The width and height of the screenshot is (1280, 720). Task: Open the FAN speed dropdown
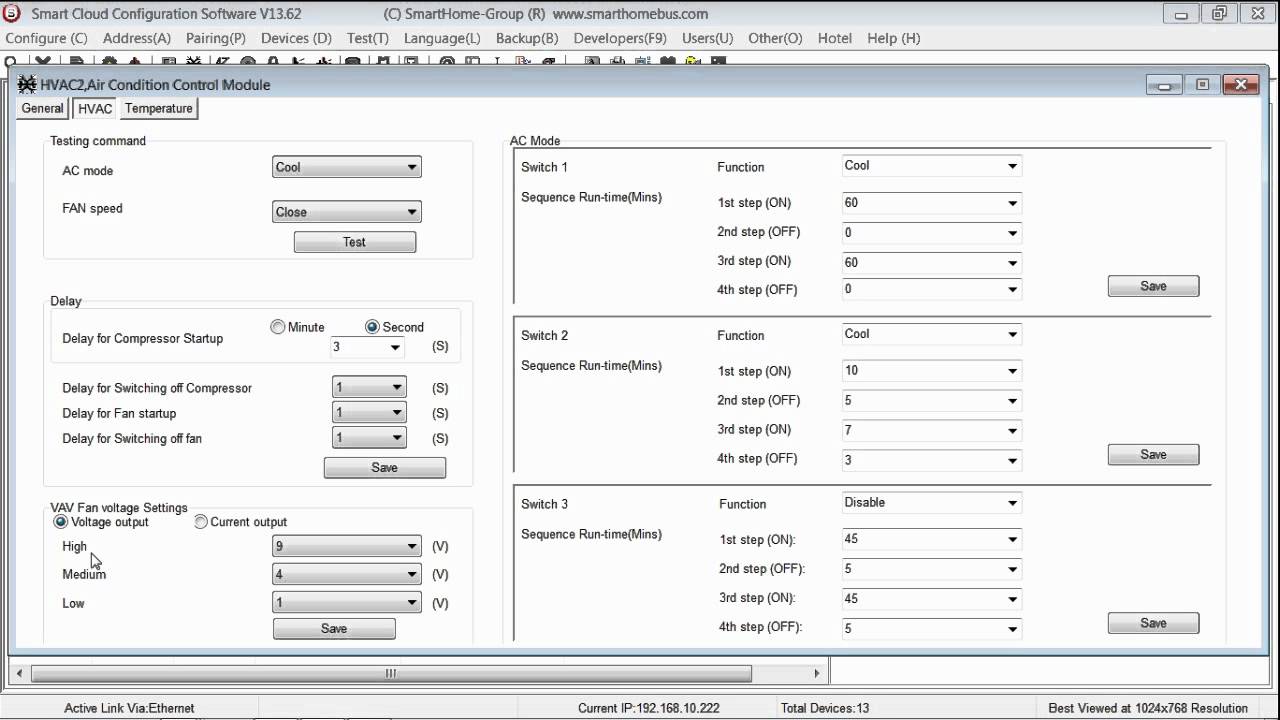(346, 212)
